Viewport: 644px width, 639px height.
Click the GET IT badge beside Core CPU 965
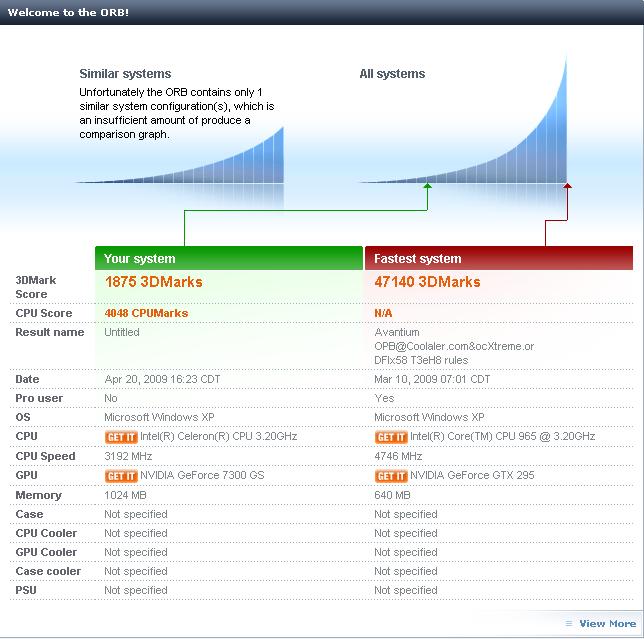pos(391,437)
